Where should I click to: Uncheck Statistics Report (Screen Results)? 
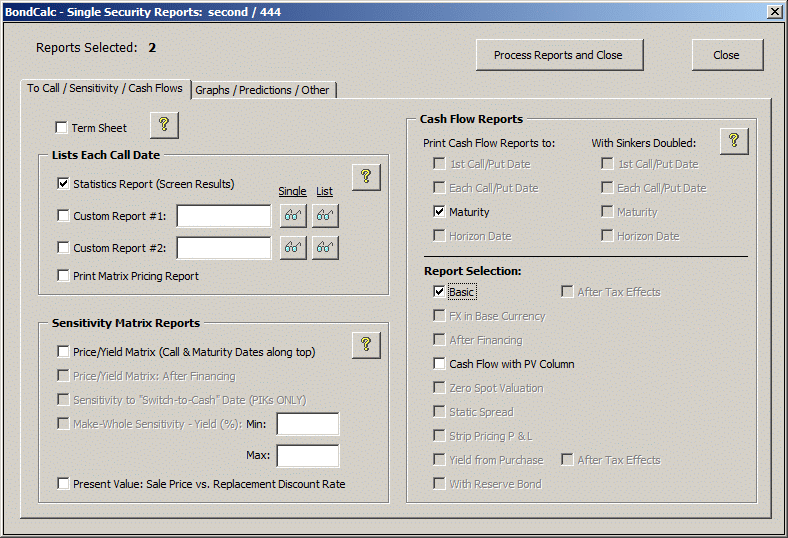pyautogui.click(x=63, y=184)
